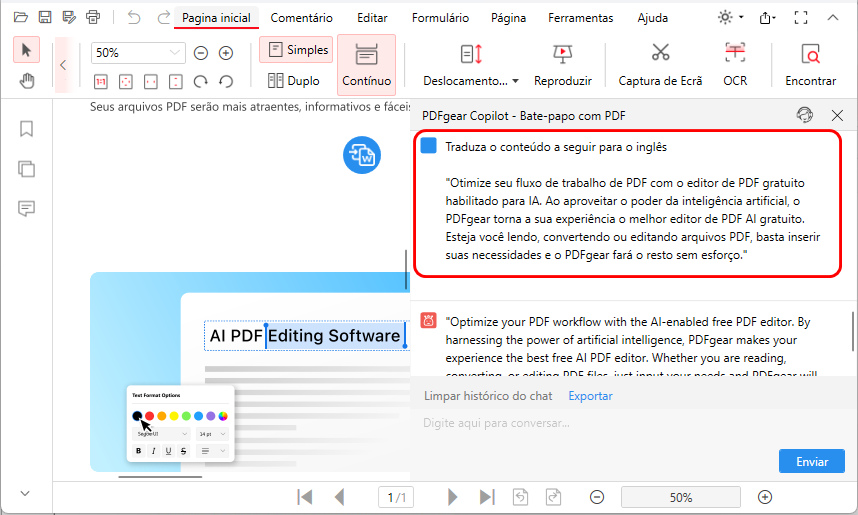Select the Simples single-page view
This screenshot has height=515, width=858.
coord(296,50)
